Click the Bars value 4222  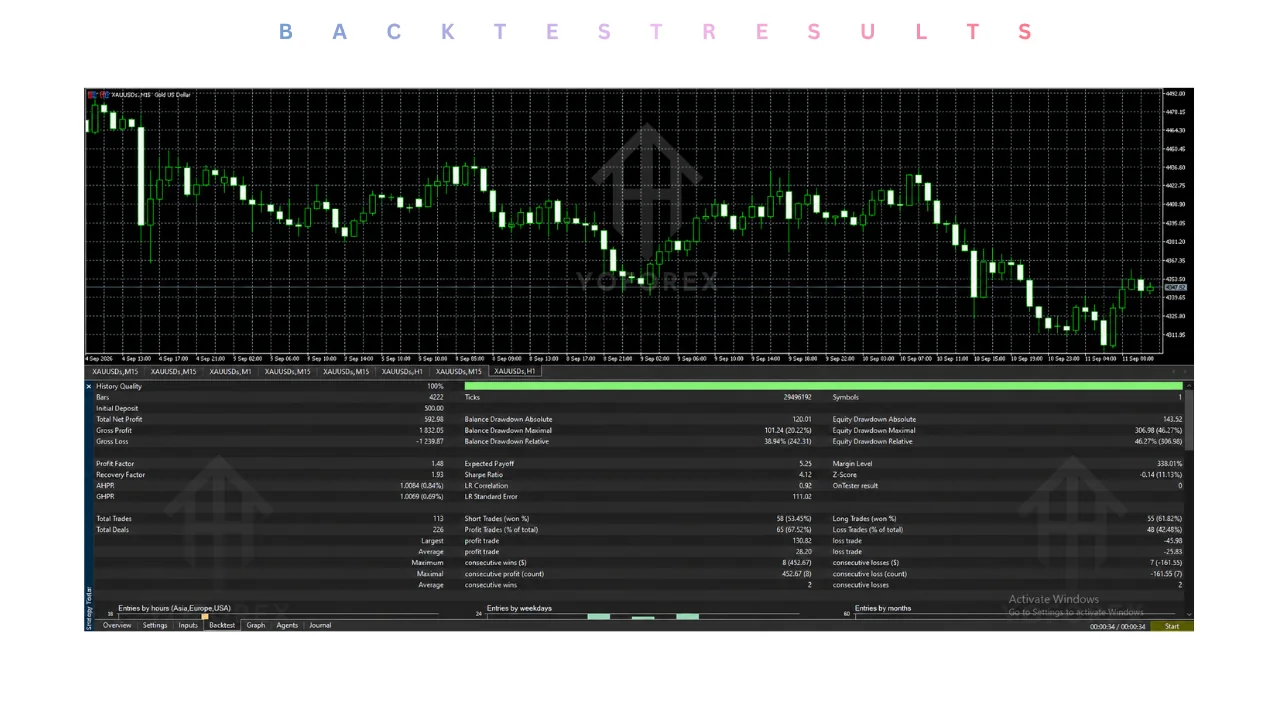coord(436,397)
